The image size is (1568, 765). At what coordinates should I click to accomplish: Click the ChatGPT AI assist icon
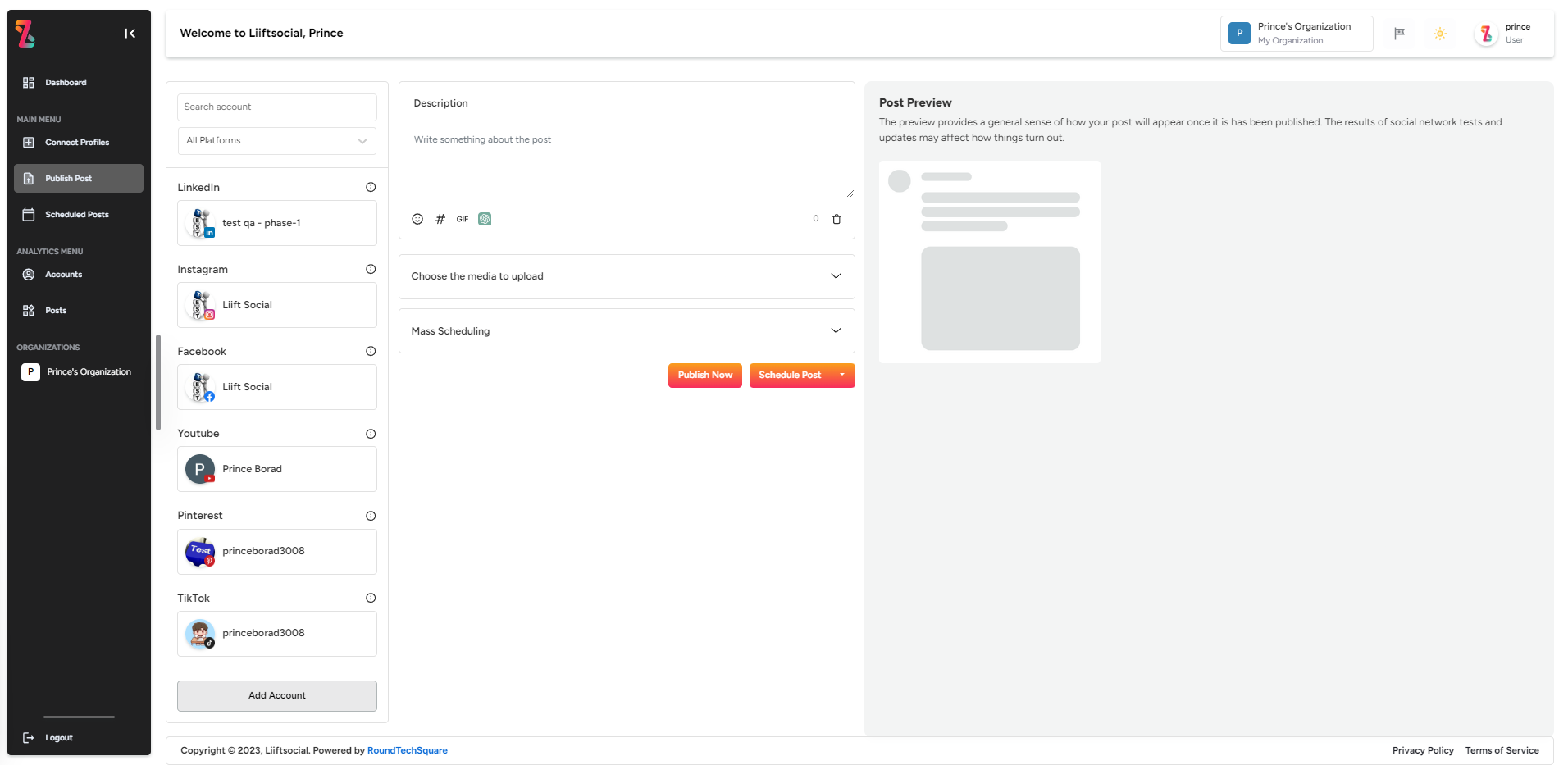click(x=485, y=219)
